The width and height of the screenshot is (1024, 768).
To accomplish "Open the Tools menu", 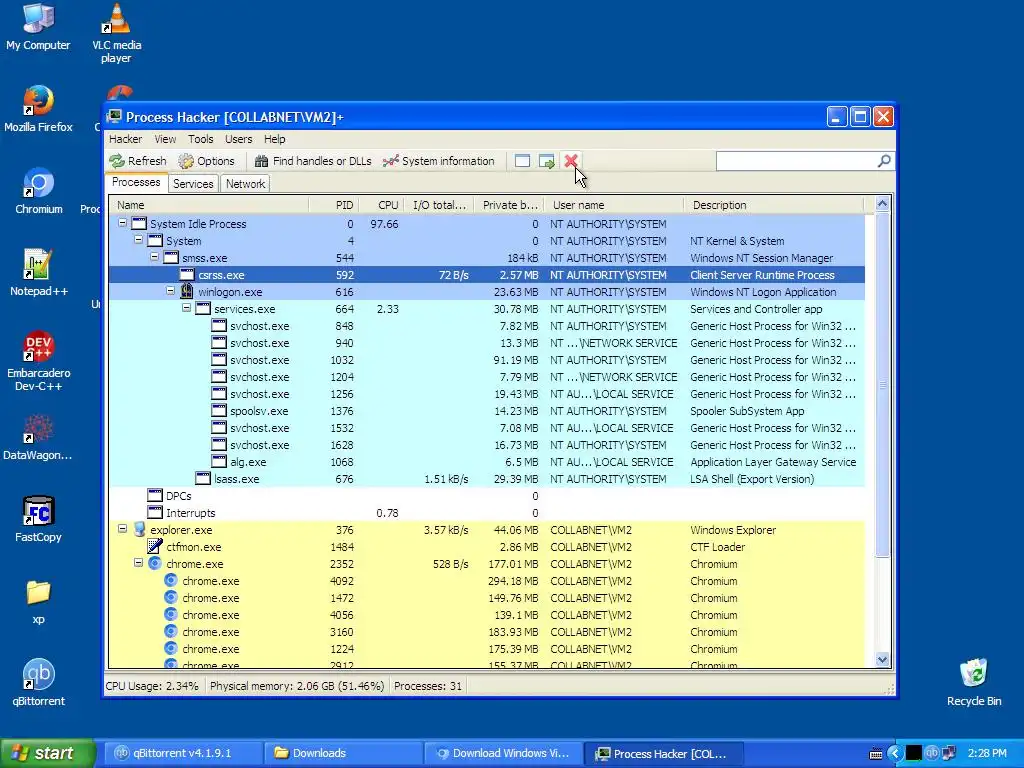I will click(x=200, y=139).
